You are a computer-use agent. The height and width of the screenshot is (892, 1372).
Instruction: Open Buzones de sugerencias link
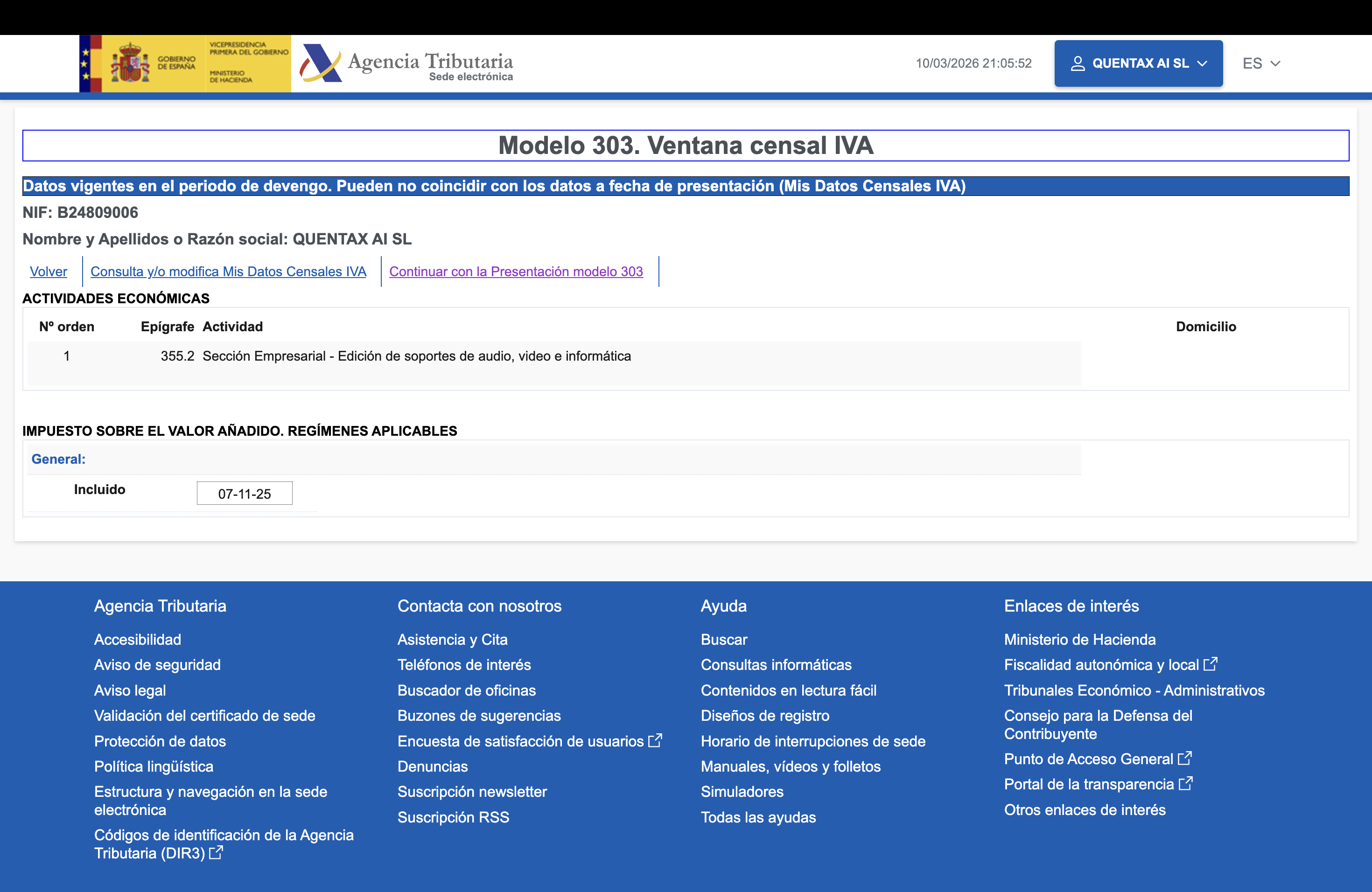[x=479, y=715]
